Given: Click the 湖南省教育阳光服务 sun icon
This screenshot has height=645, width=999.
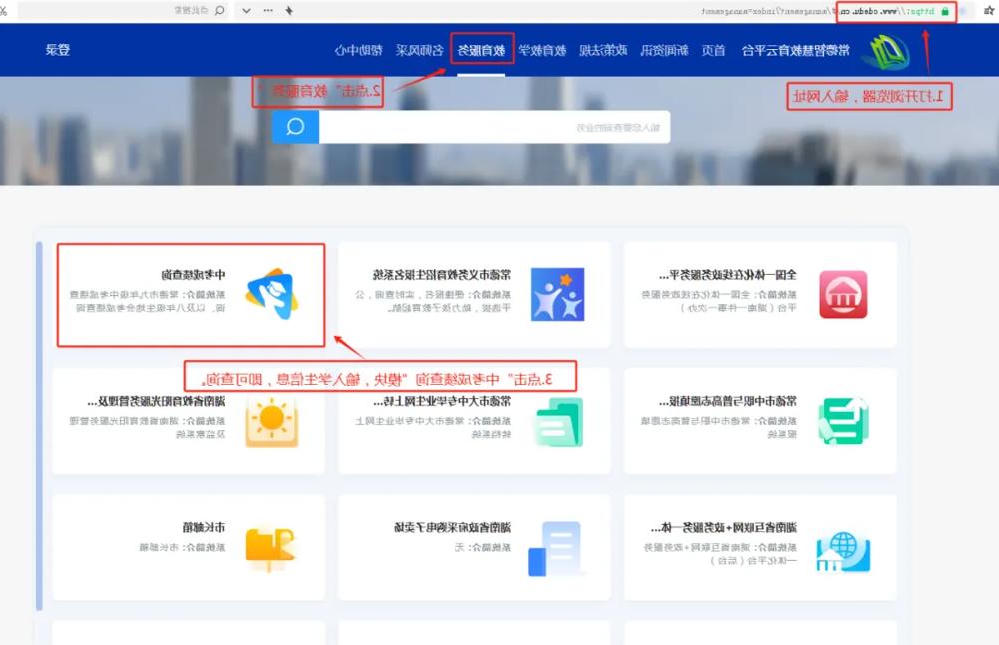Looking at the screenshot, I should pyautogui.click(x=272, y=421).
